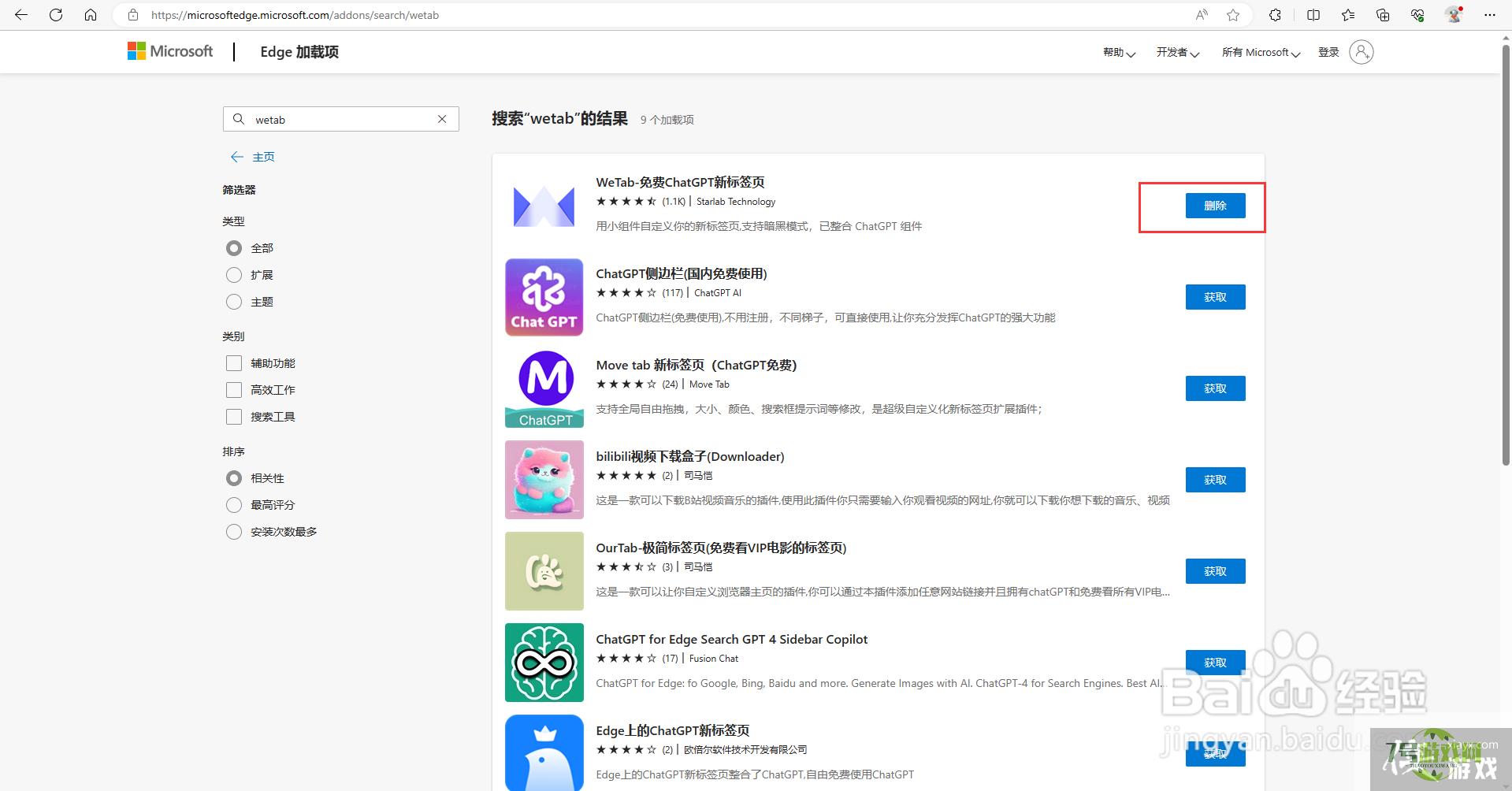Open the WeTab extension logo
1512x791 pixels.
tap(544, 206)
